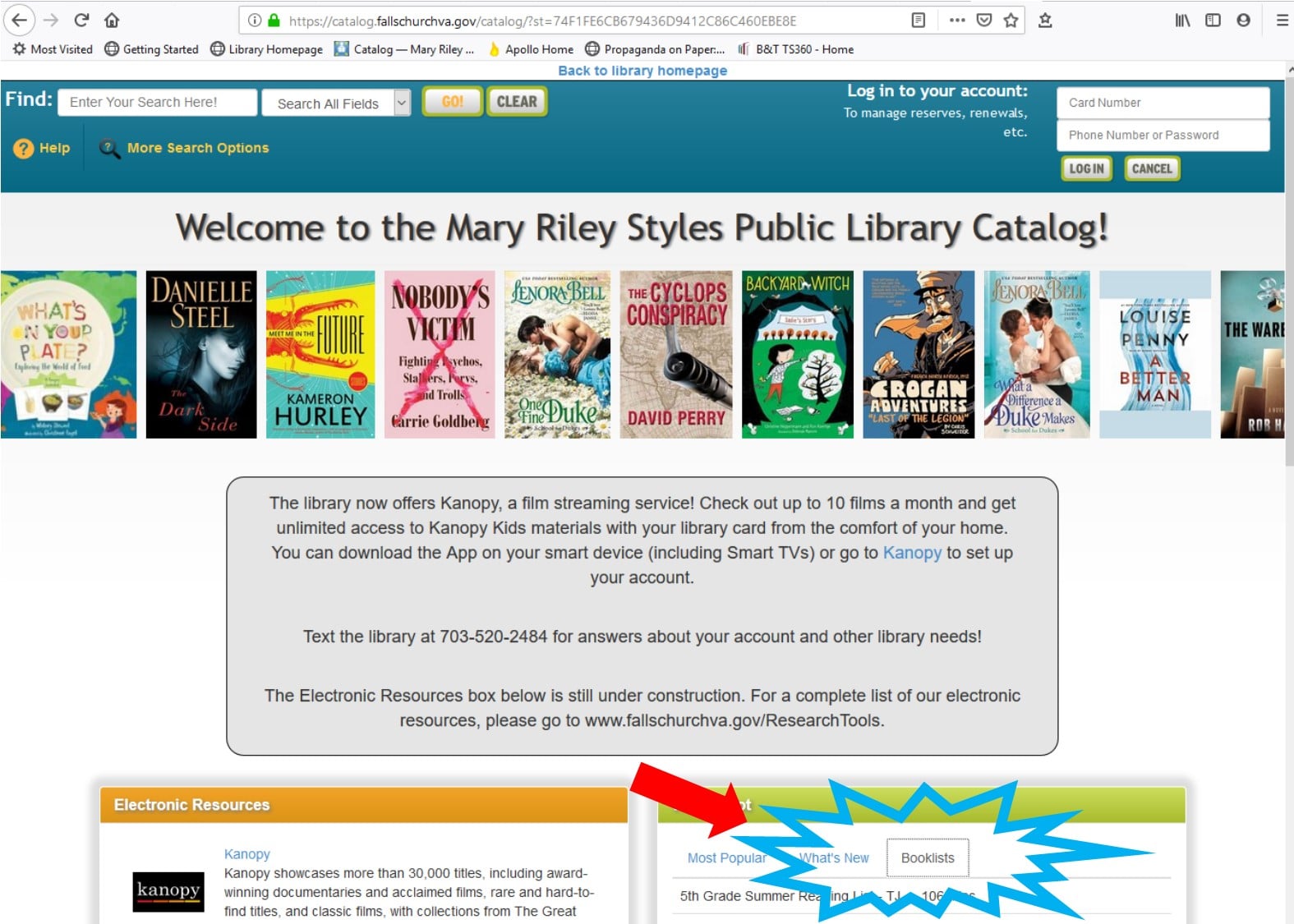The image size is (1294, 924).
Task: Expand the Search All Fields dropdown
Action: 402,103
